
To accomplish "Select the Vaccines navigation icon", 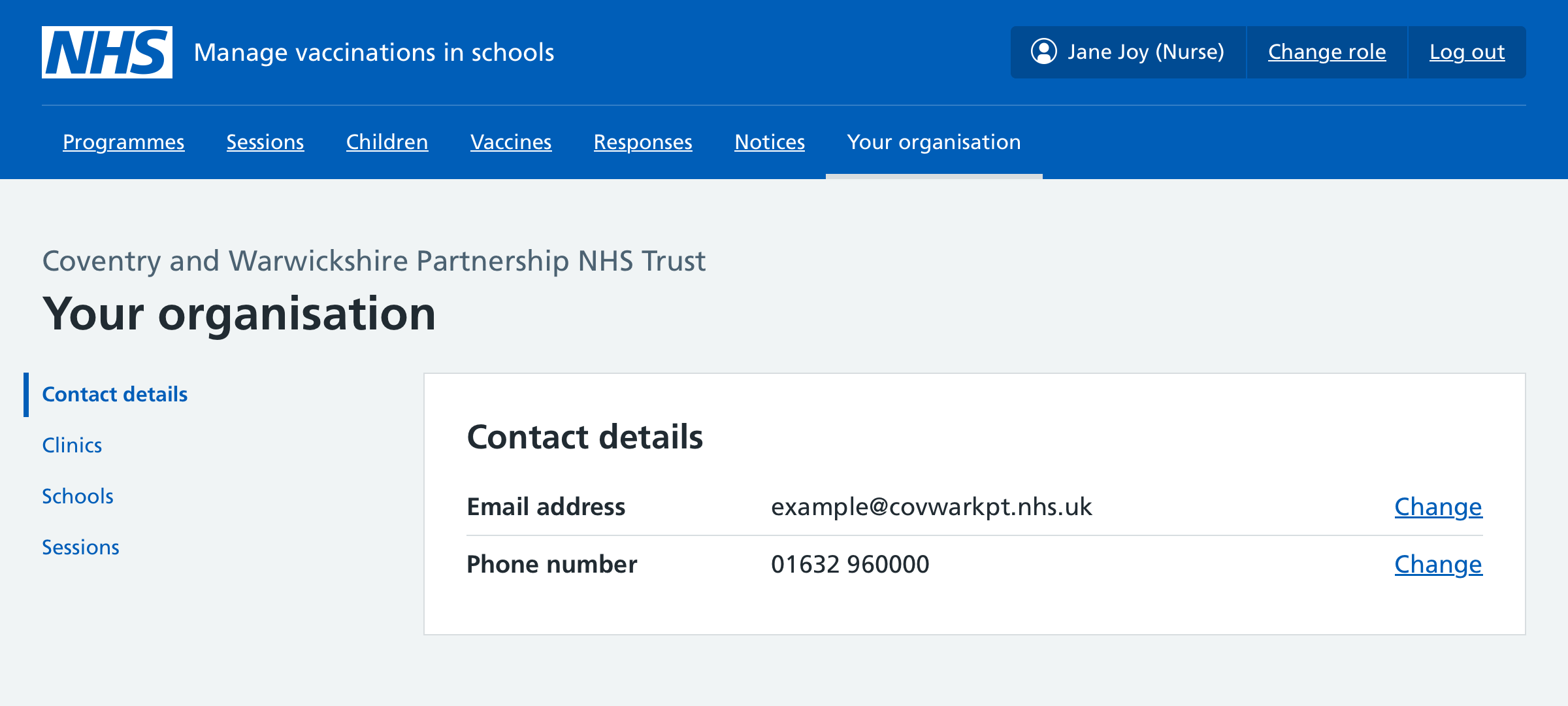I will coord(511,142).
